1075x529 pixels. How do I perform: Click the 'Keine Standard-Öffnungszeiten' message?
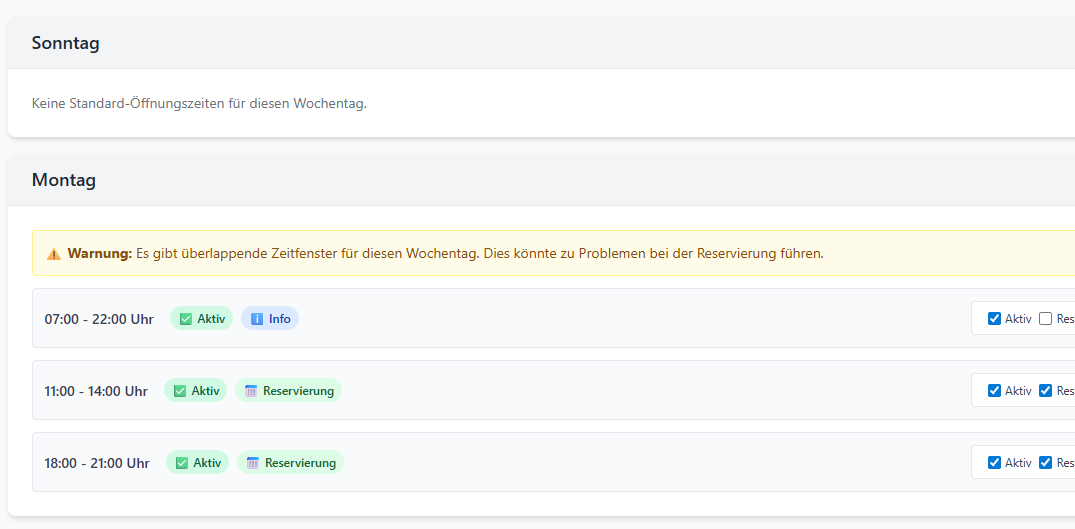200,105
